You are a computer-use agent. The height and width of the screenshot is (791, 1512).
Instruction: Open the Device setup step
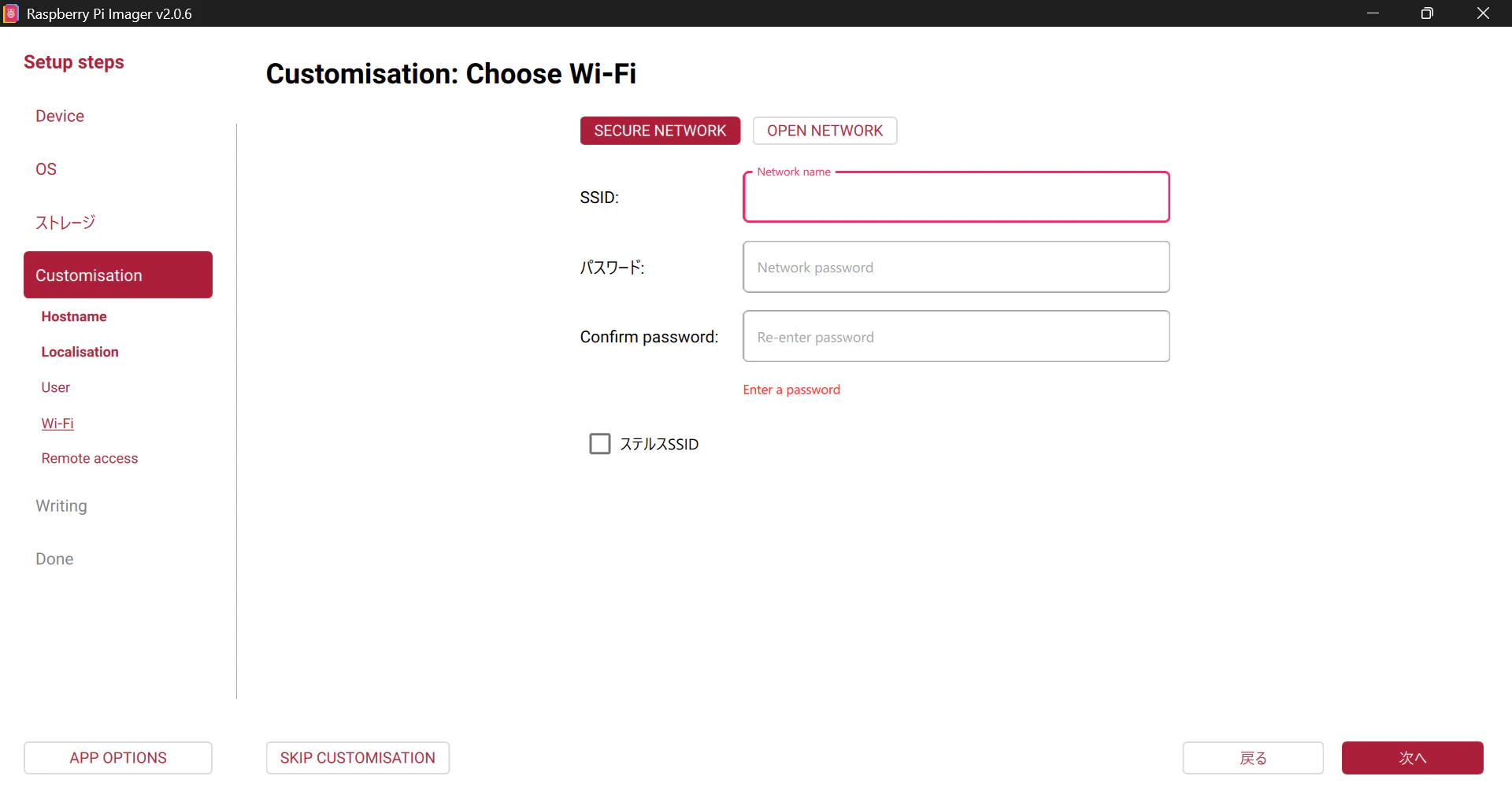coord(60,116)
